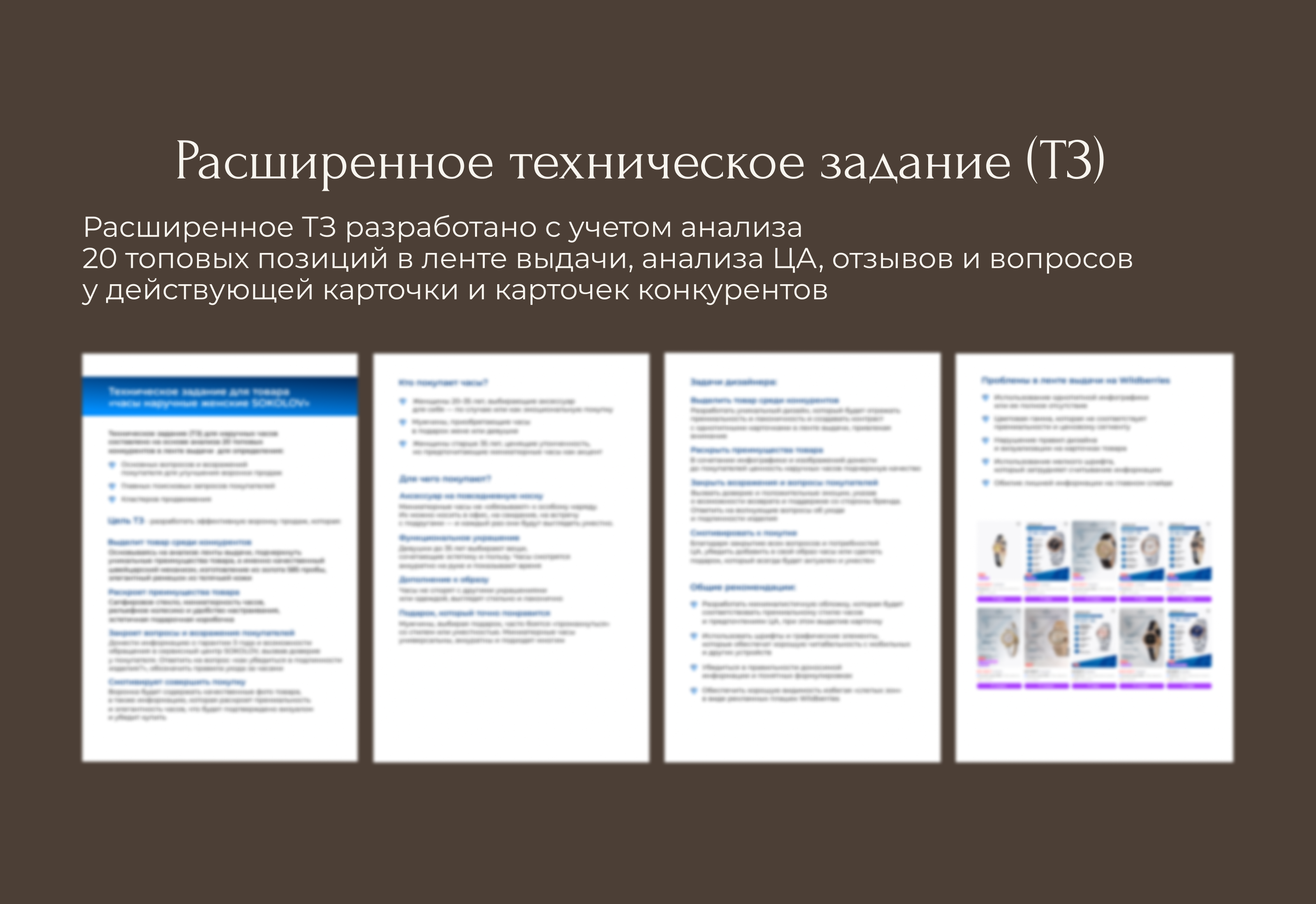The height and width of the screenshot is (904, 1316).
Task: Click first bullet icon on the first page list
Action: 111,465
